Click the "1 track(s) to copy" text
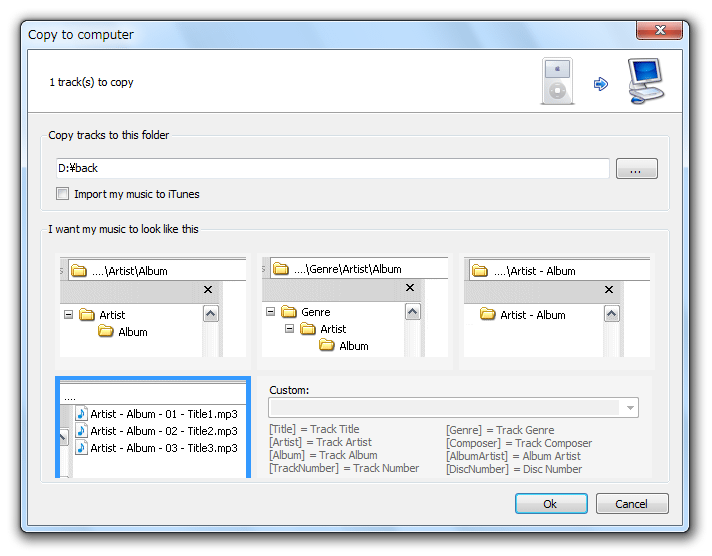712x556 pixels. [91, 82]
